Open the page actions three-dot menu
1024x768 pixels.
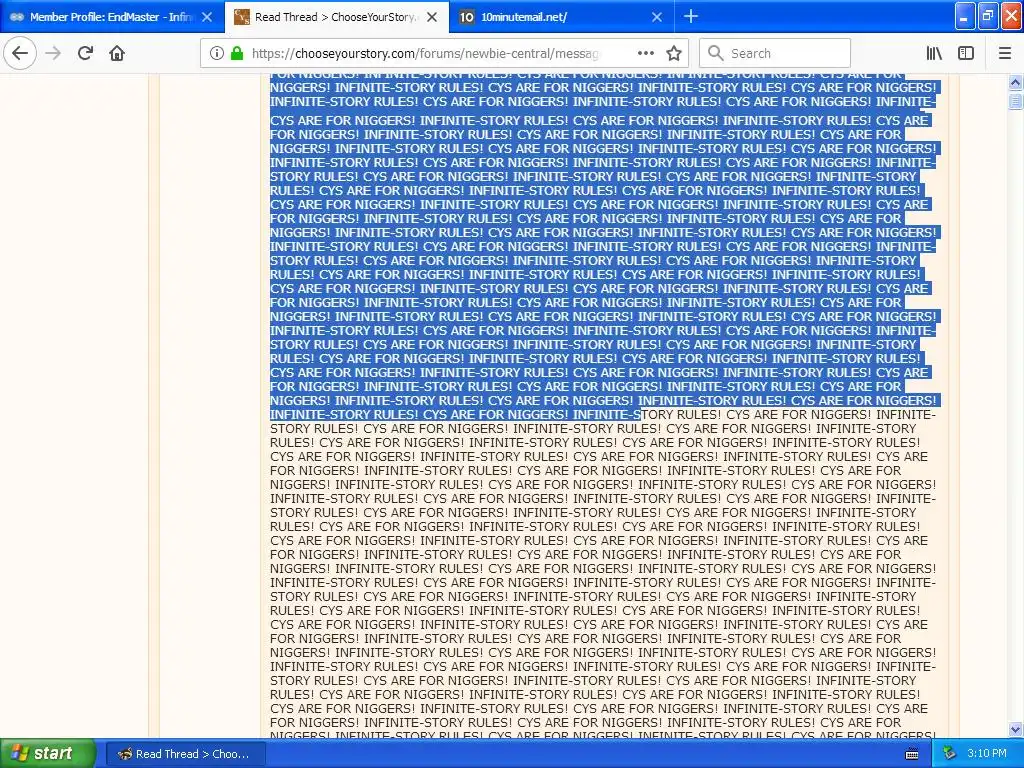[645, 54]
